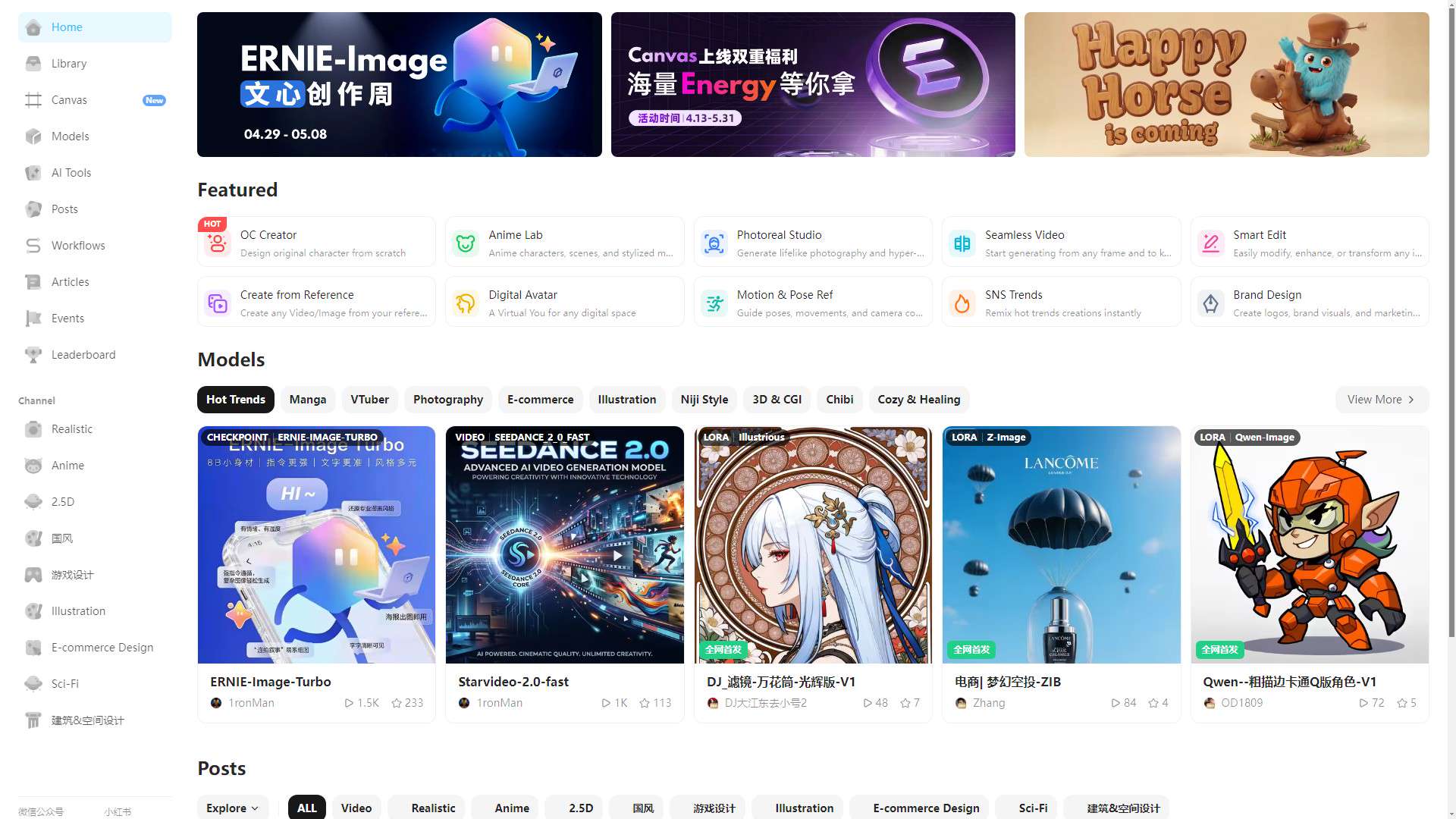Switch to the Manga models tab
Viewport: 1456px width, 819px height.
click(x=308, y=400)
